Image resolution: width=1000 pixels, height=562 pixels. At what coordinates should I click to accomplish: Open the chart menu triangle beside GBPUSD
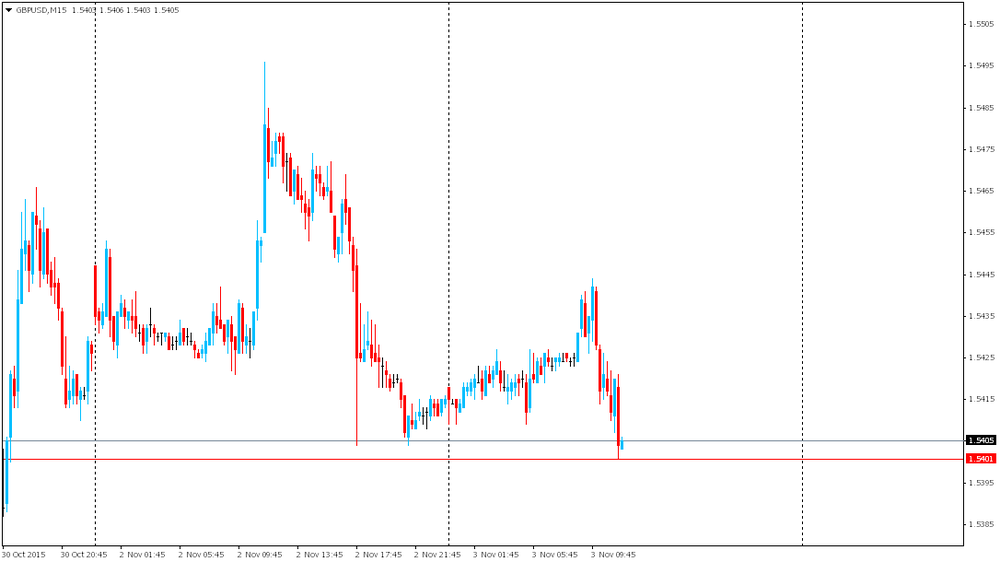[x=8, y=10]
